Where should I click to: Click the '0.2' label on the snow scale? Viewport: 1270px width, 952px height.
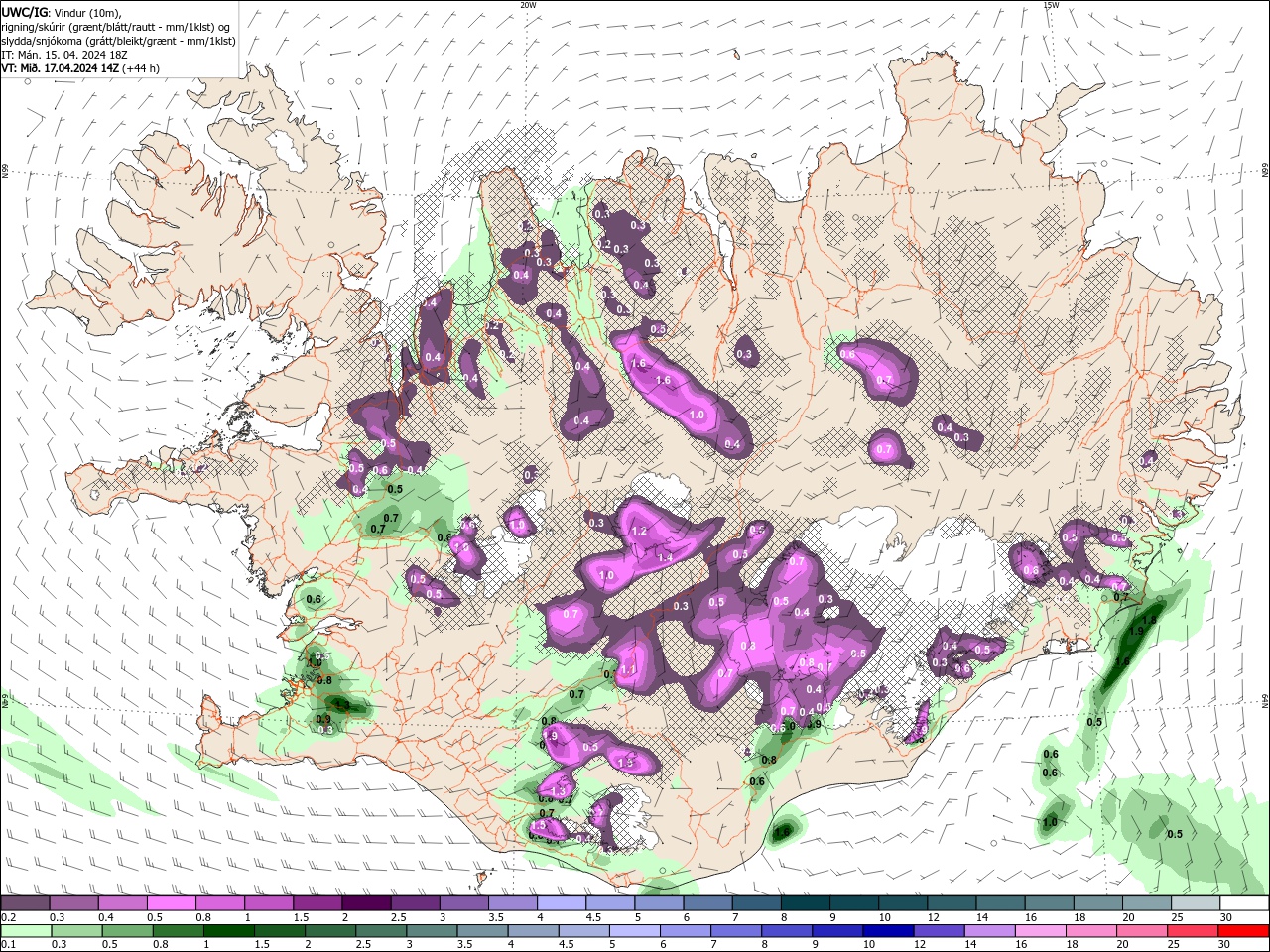click(x=8, y=918)
